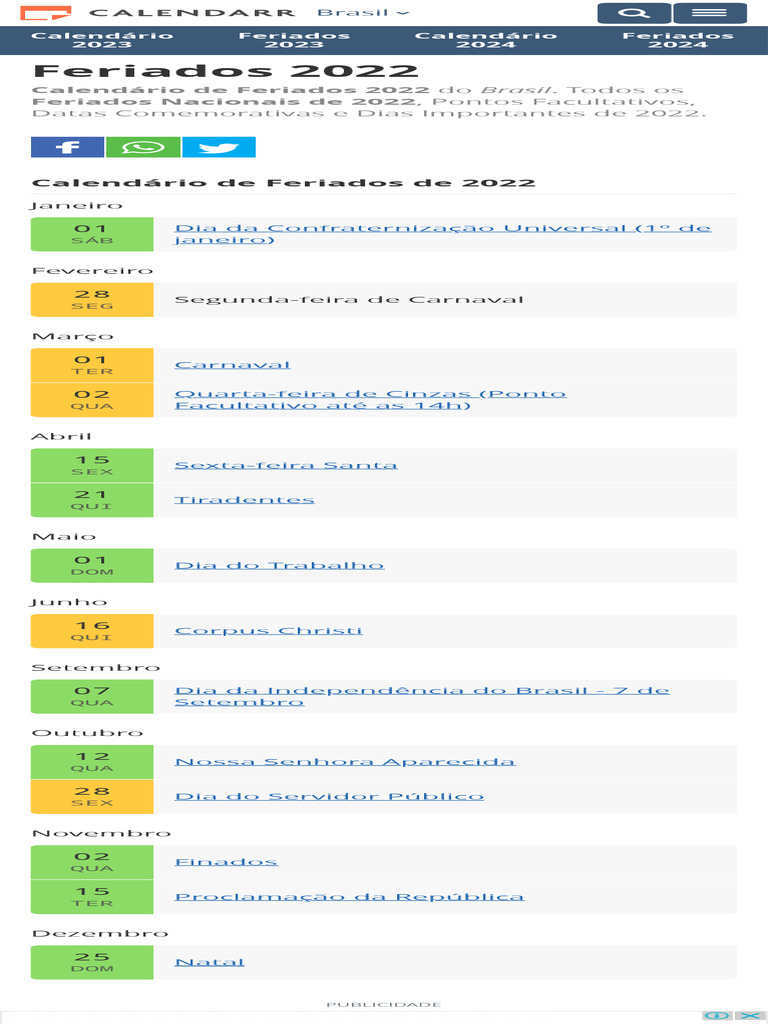Click the 21 QUI date box

(92, 500)
